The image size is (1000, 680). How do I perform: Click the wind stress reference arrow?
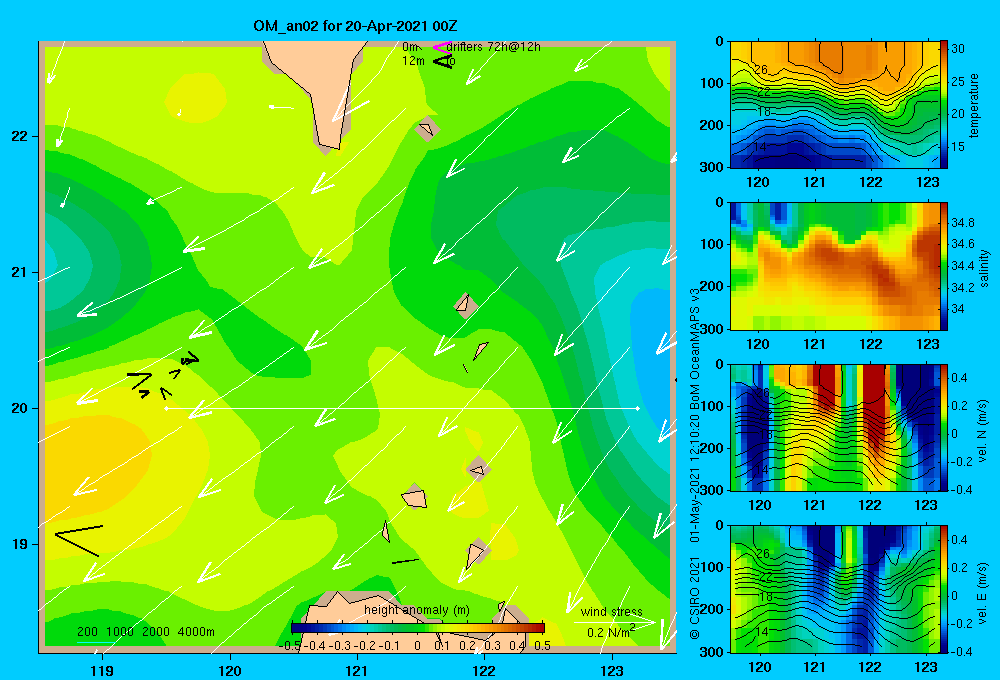615,622
